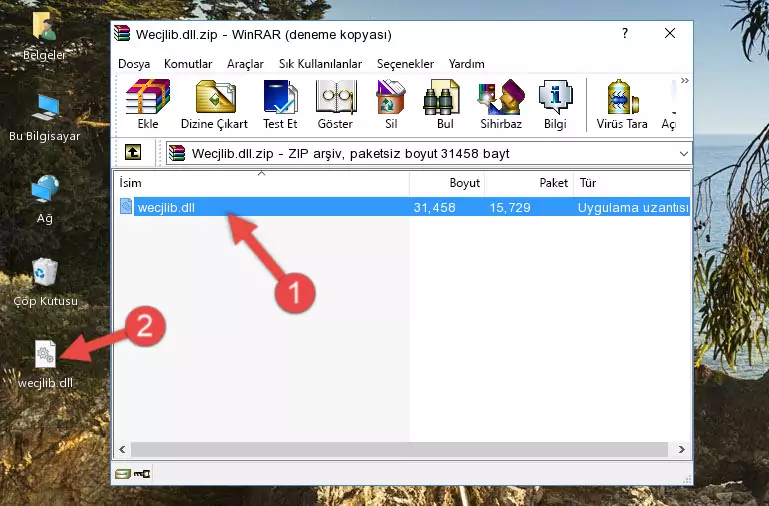The height and width of the screenshot is (506, 769).
Task: Expand the toolbar overflow chevron
Action: [x=685, y=80]
